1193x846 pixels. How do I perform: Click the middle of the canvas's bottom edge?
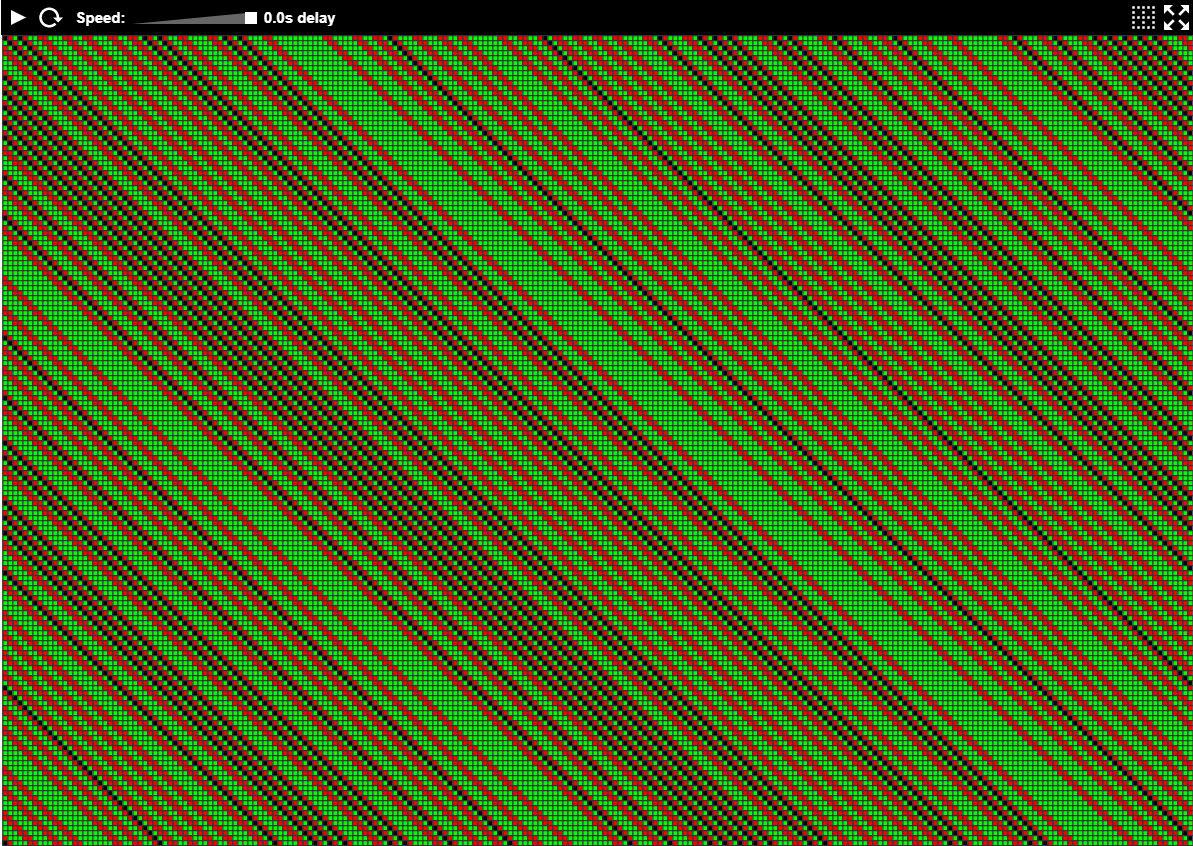(597, 840)
